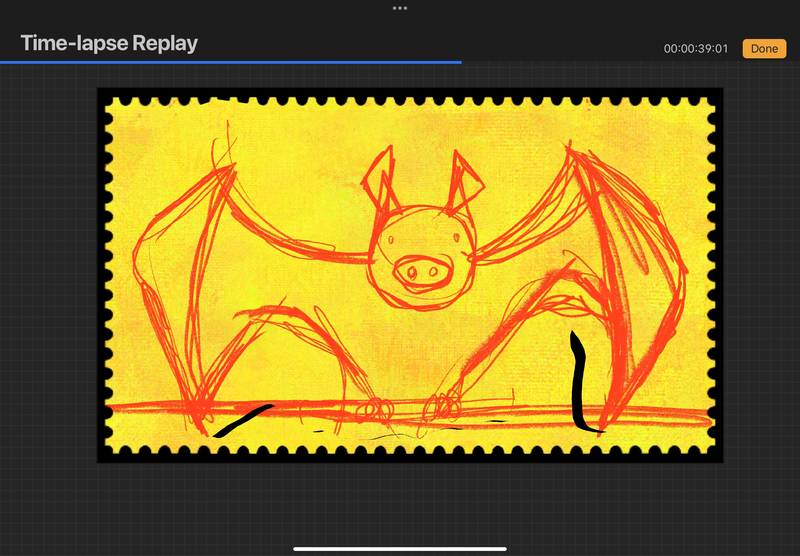Tap the slanted black stroke at bottom left
This screenshot has height=556, width=800.
click(240, 420)
